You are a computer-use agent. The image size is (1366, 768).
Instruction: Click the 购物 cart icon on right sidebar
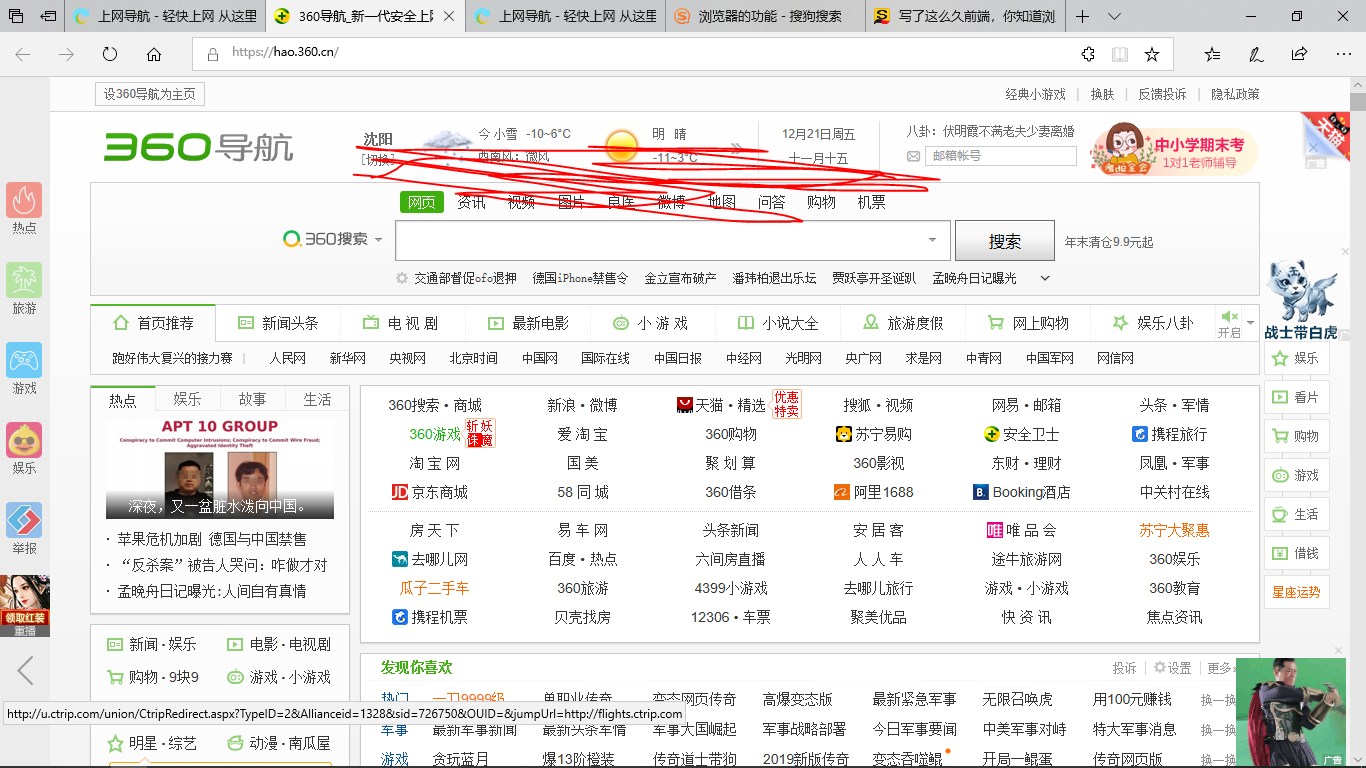tap(1279, 436)
